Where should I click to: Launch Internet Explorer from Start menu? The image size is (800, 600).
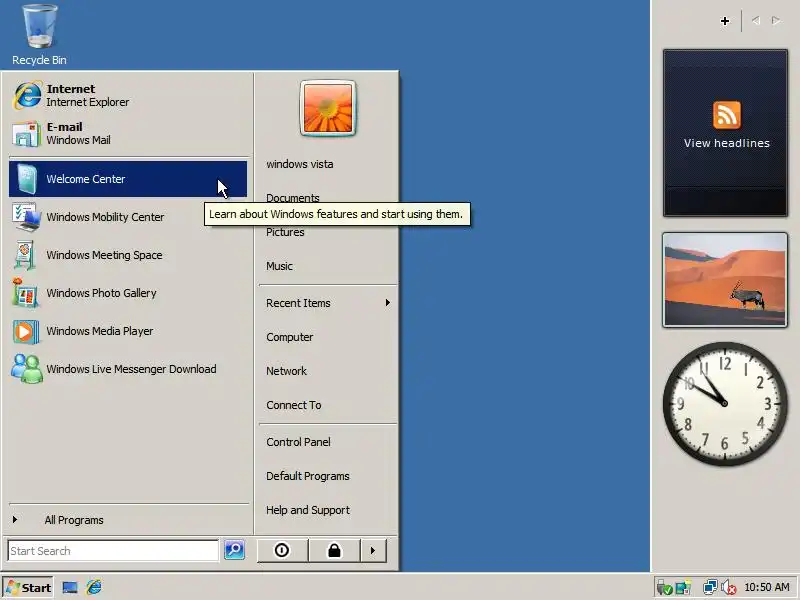[x=128, y=95]
